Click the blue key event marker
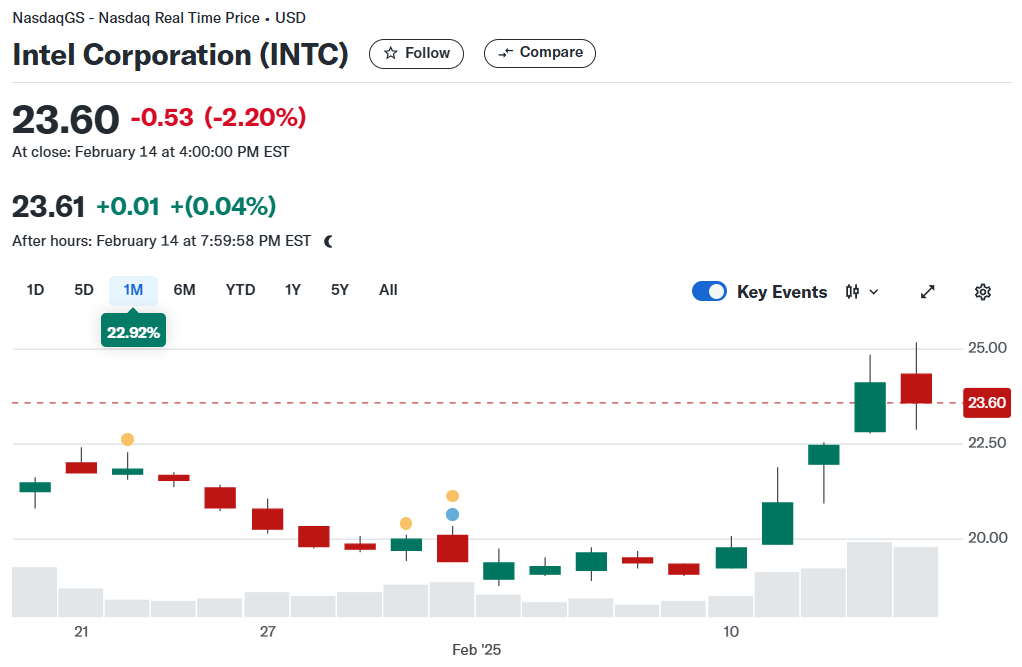Screen dimensions: 1022x667 tap(452, 514)
